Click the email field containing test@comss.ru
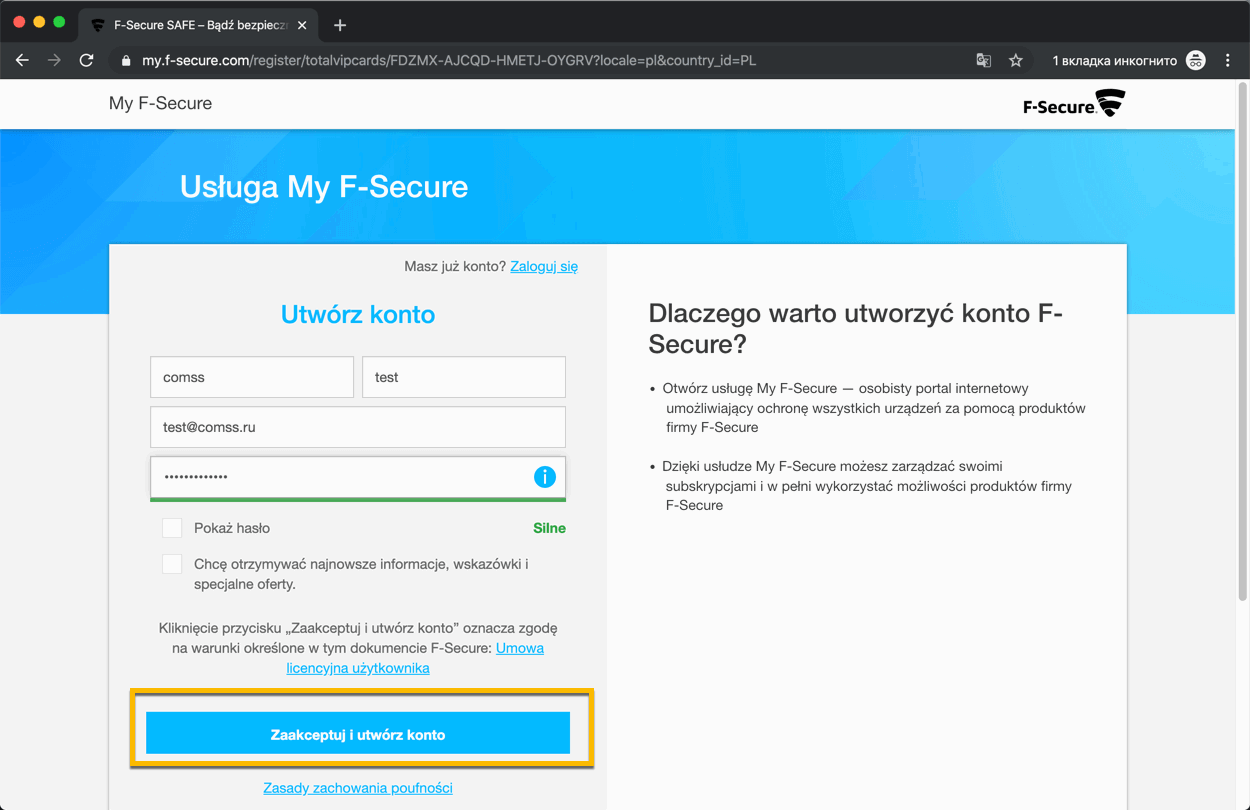Screen dimensions: 1250x810 pyautogui.click(x=357, y=427)
